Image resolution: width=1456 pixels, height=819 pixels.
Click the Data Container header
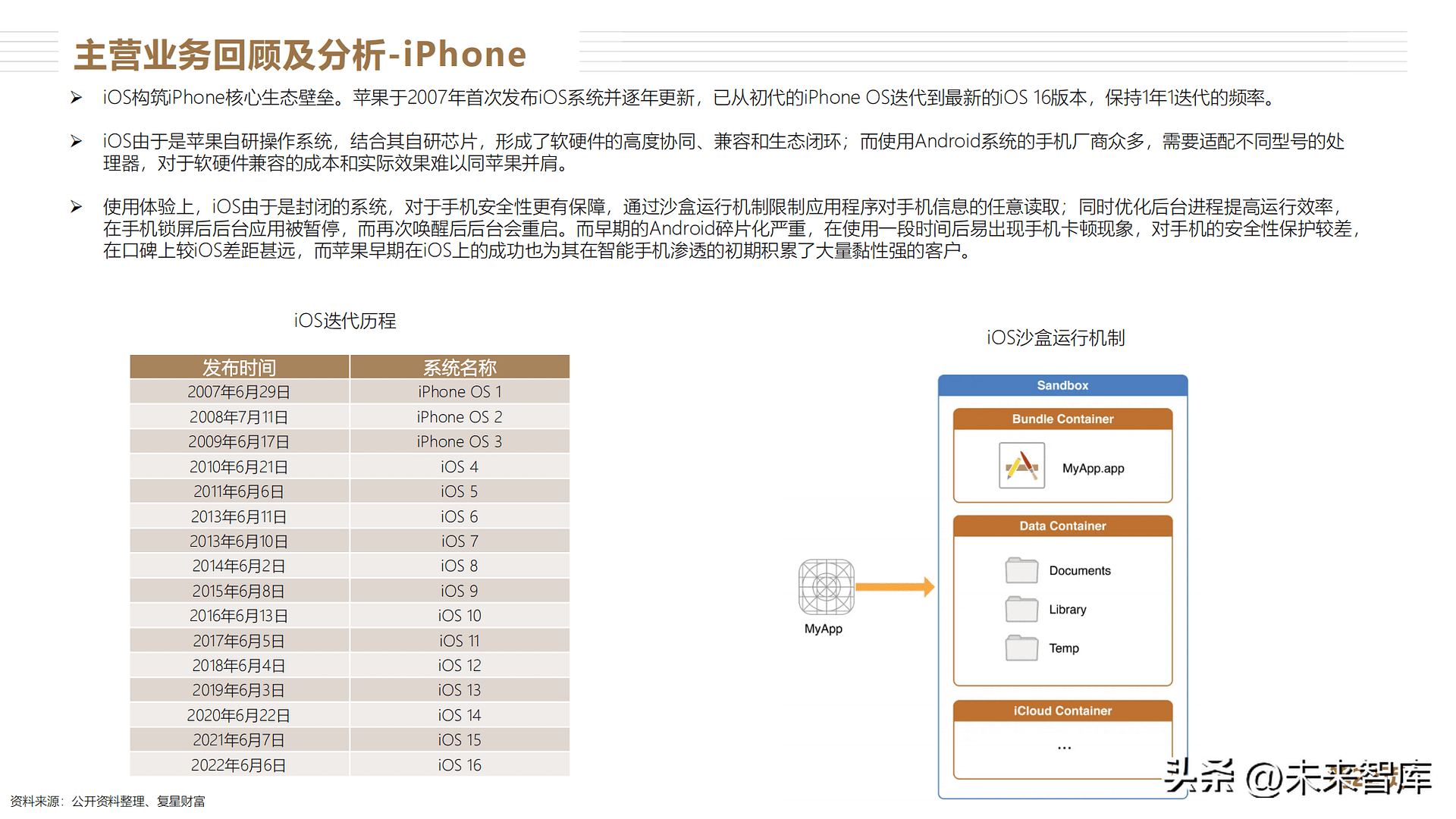point(1062,526)
